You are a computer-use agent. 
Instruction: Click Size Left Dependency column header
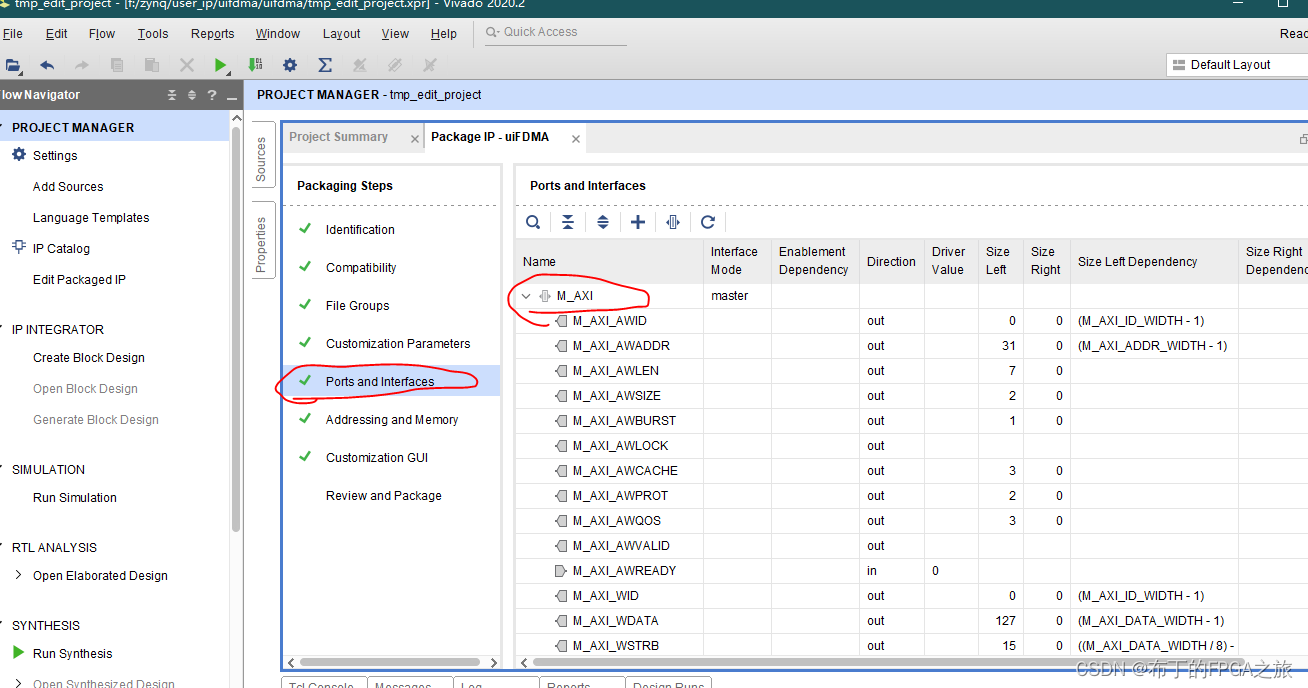click(1154, 262)
